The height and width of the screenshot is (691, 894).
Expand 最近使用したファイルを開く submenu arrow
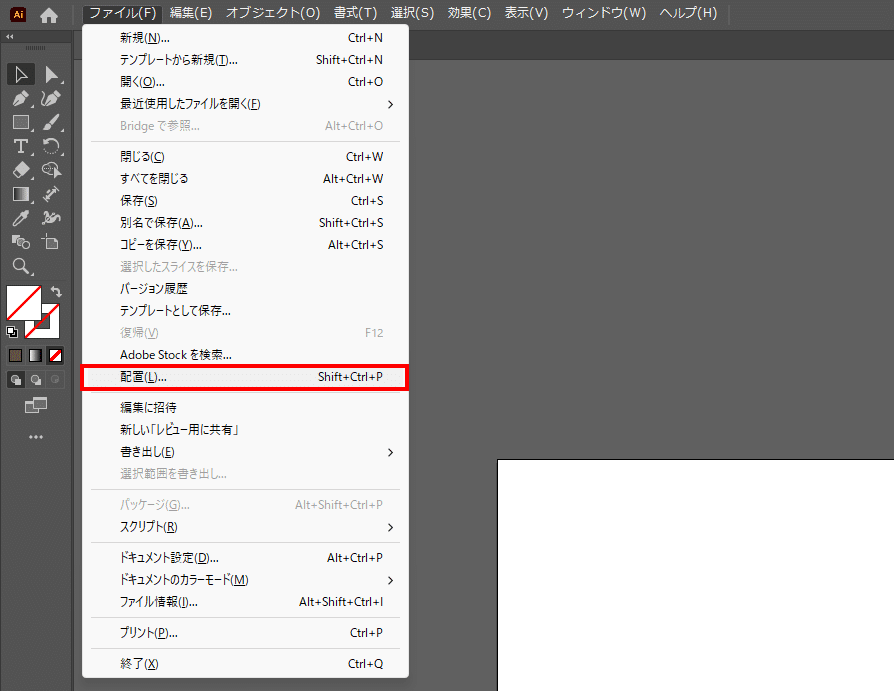point(391,104)
